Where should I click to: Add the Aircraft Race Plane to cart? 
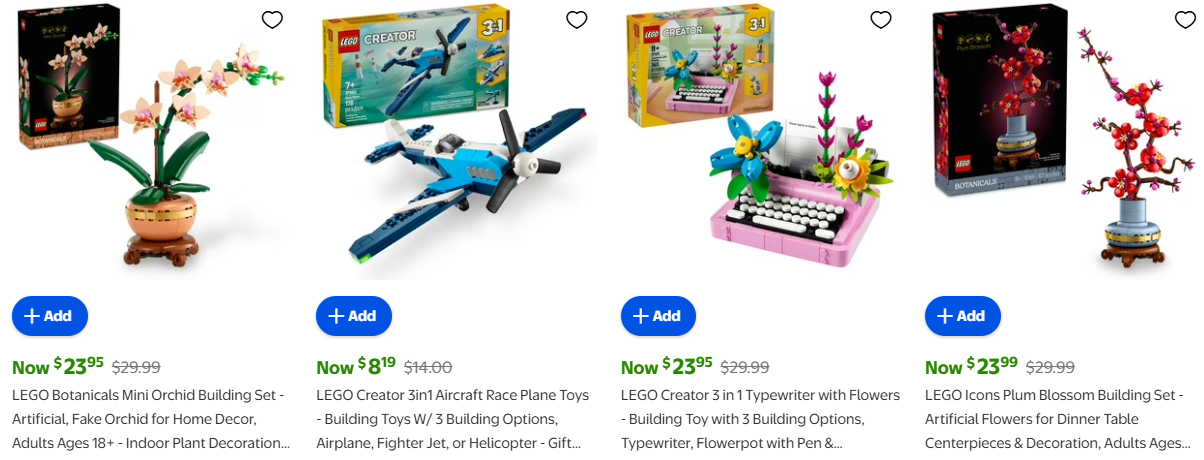coord(354,316)
